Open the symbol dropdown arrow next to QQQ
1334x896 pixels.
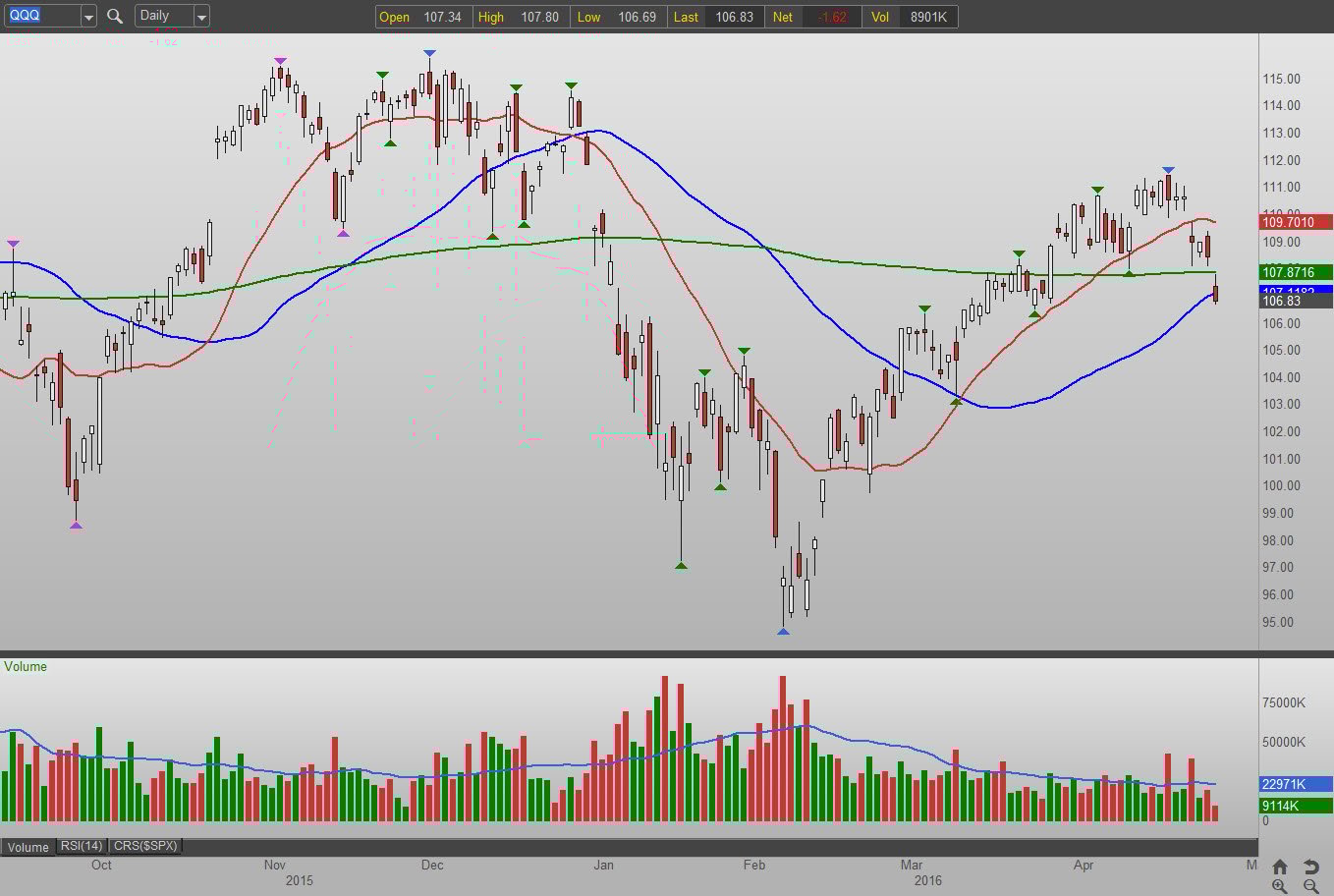(88, 17)
